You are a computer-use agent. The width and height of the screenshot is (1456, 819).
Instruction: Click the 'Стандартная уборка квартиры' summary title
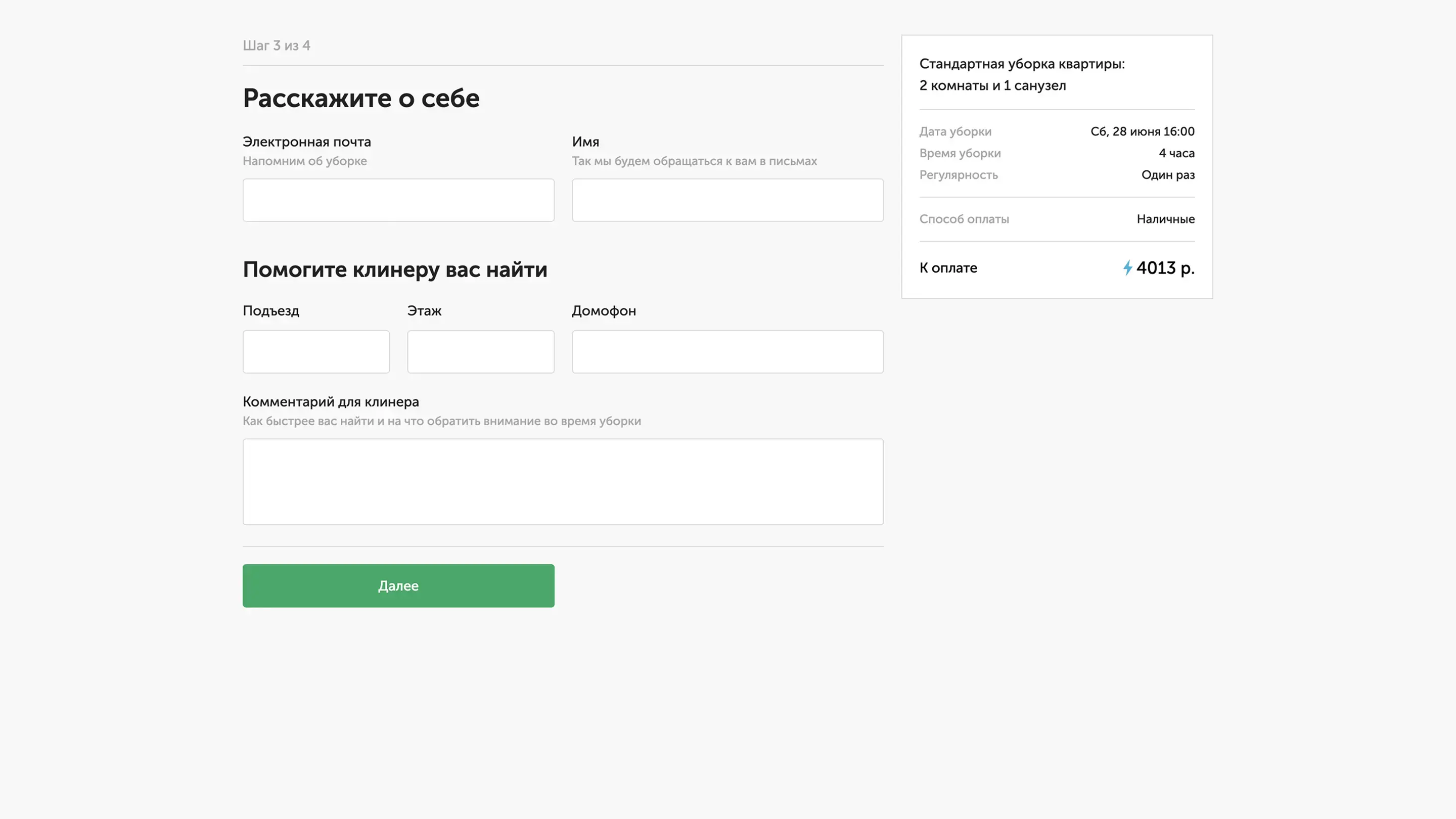coord(1021,64)
